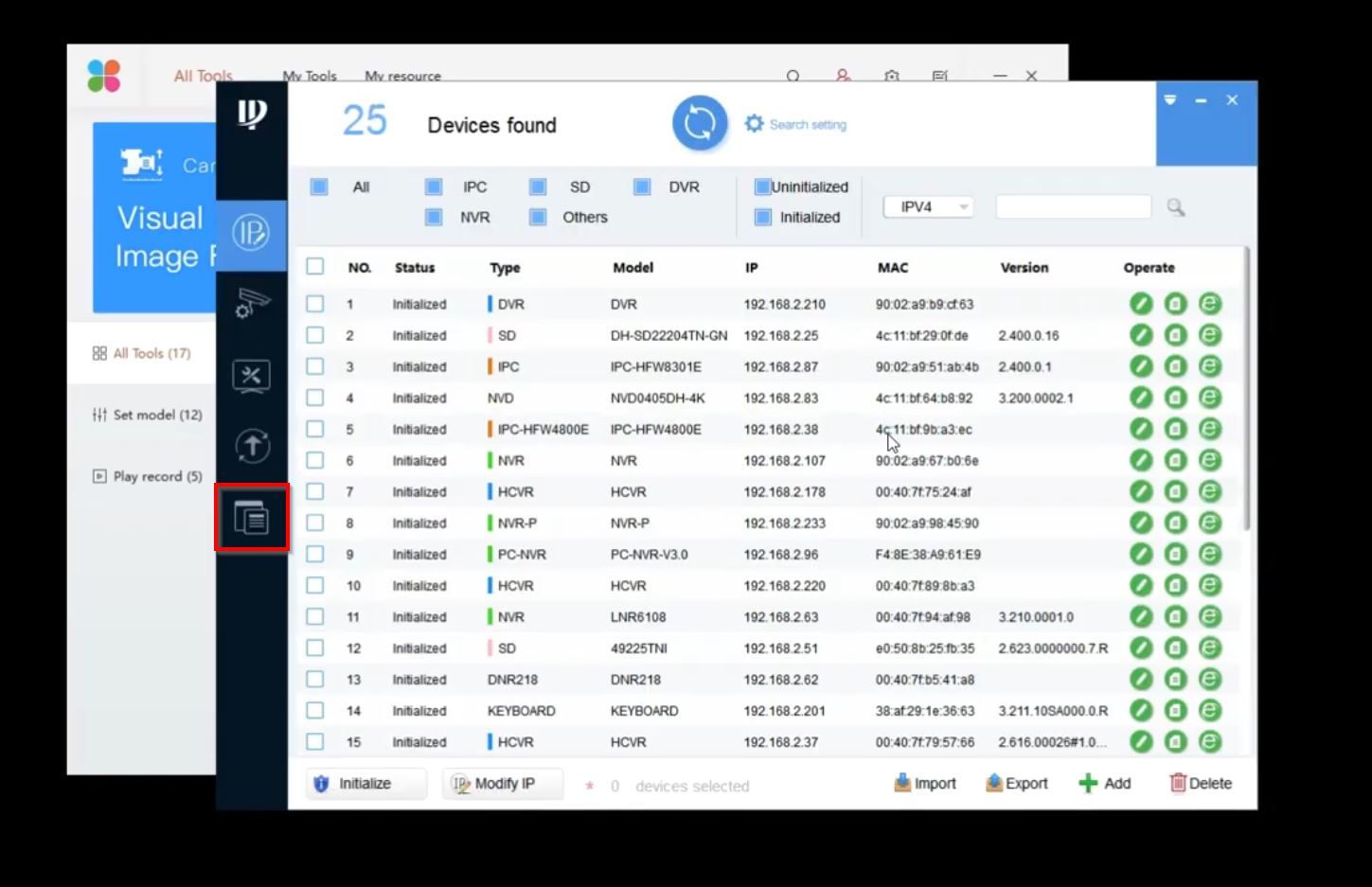Click the Add device button
Viewport: 1372px width, 887px height.
tap(1105, 784)
